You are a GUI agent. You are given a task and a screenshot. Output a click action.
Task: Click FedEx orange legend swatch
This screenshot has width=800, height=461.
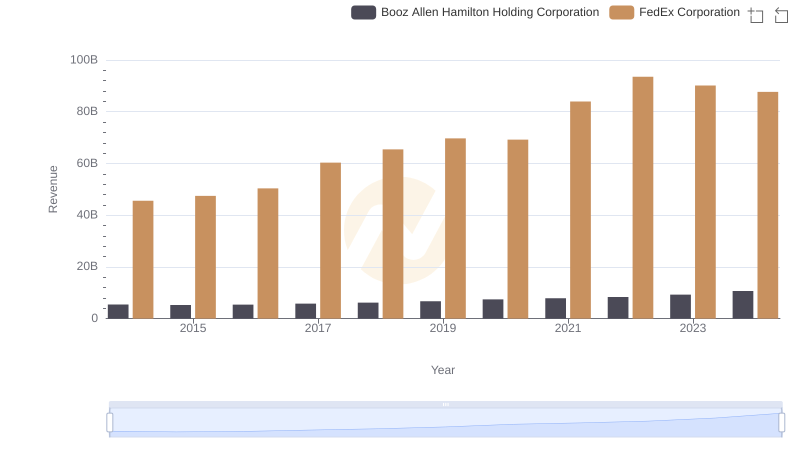click(x=621, y=12)
